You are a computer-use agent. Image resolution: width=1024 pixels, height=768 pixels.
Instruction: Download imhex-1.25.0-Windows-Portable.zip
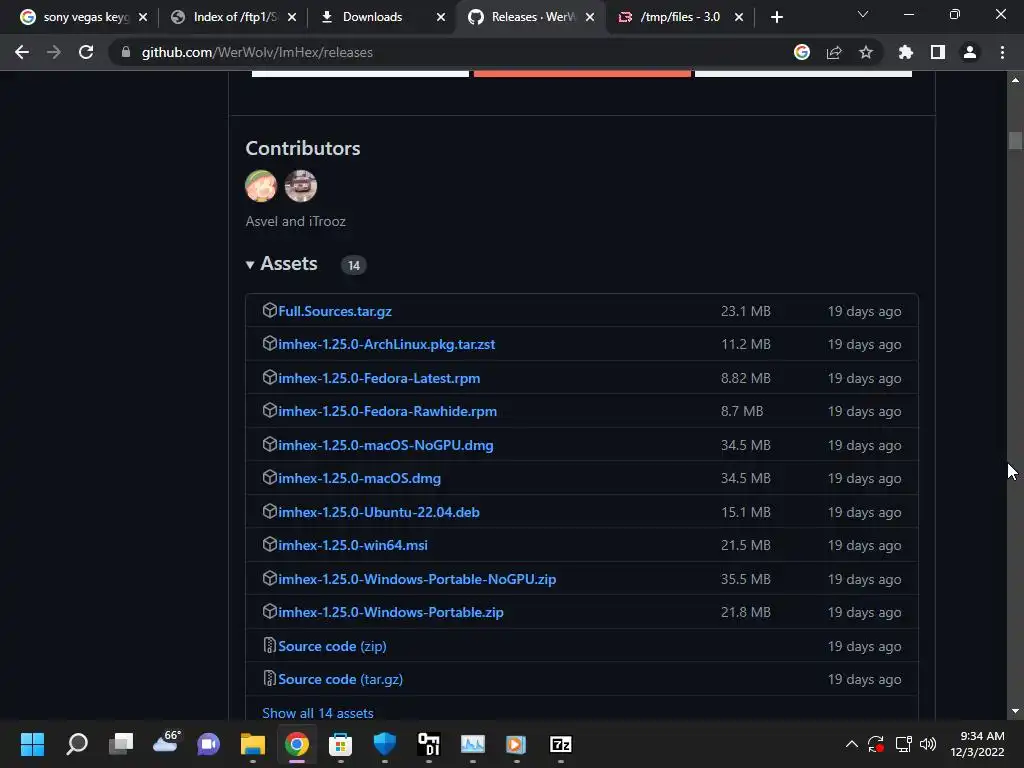(391, 613)
